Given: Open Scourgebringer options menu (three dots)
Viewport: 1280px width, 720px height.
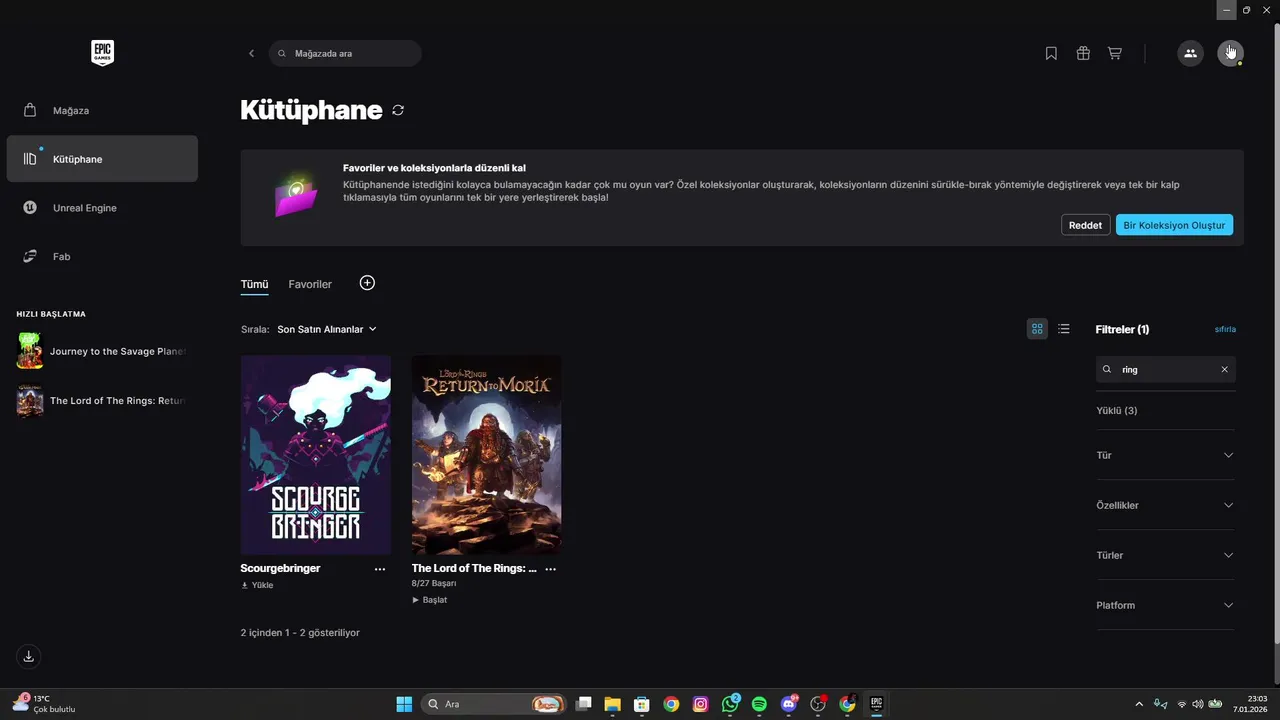Looking at the screenshot, I should tap(380, 568).
